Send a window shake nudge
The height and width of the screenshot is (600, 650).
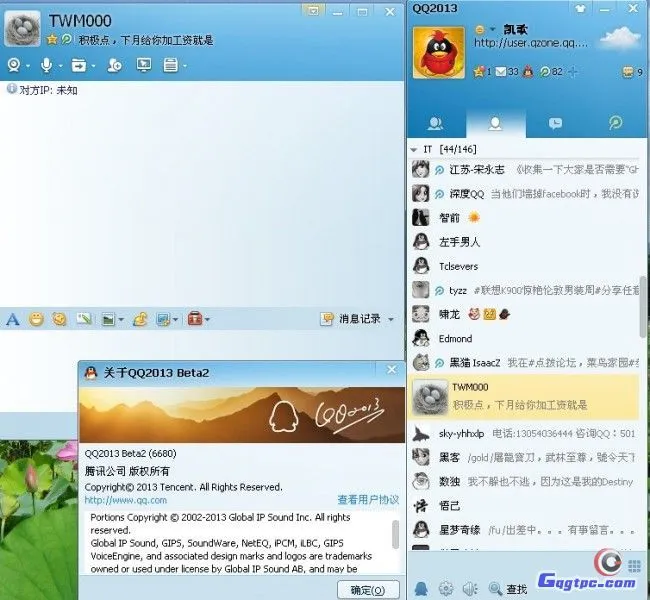(x=84, y=319)
